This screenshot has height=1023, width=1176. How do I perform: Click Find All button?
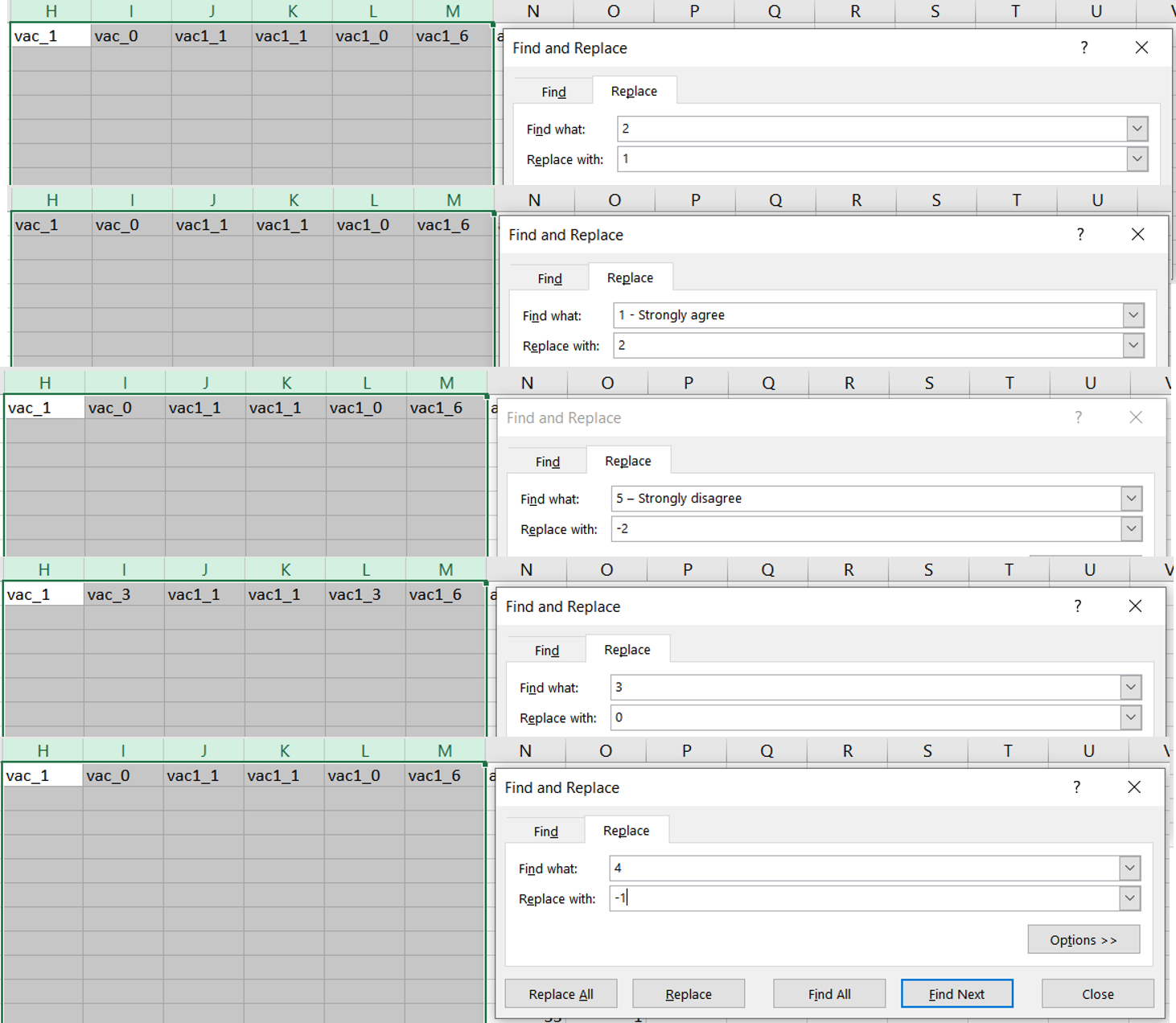point(829,993)
